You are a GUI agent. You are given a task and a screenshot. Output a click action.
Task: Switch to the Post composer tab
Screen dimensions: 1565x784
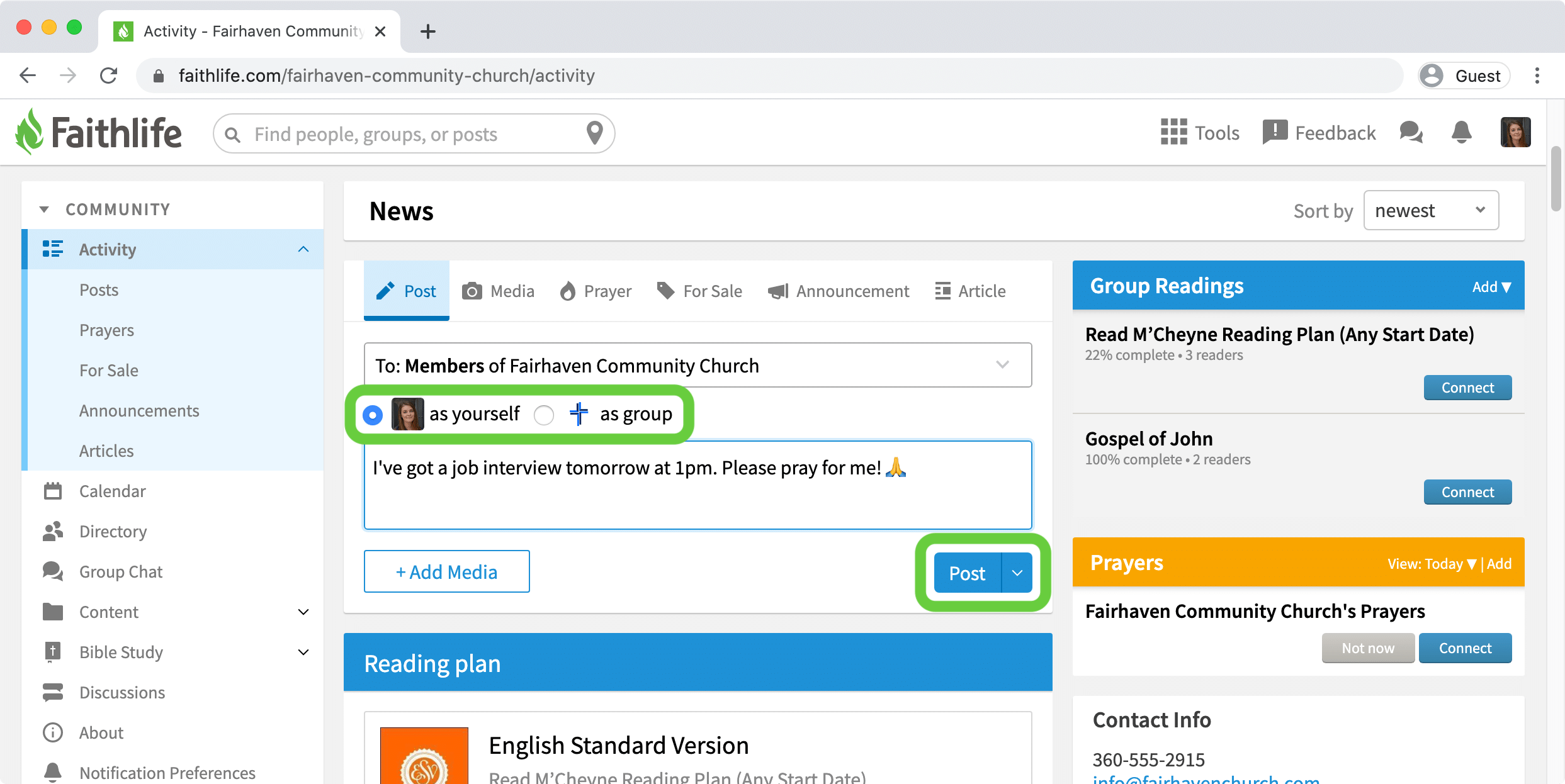407,291
